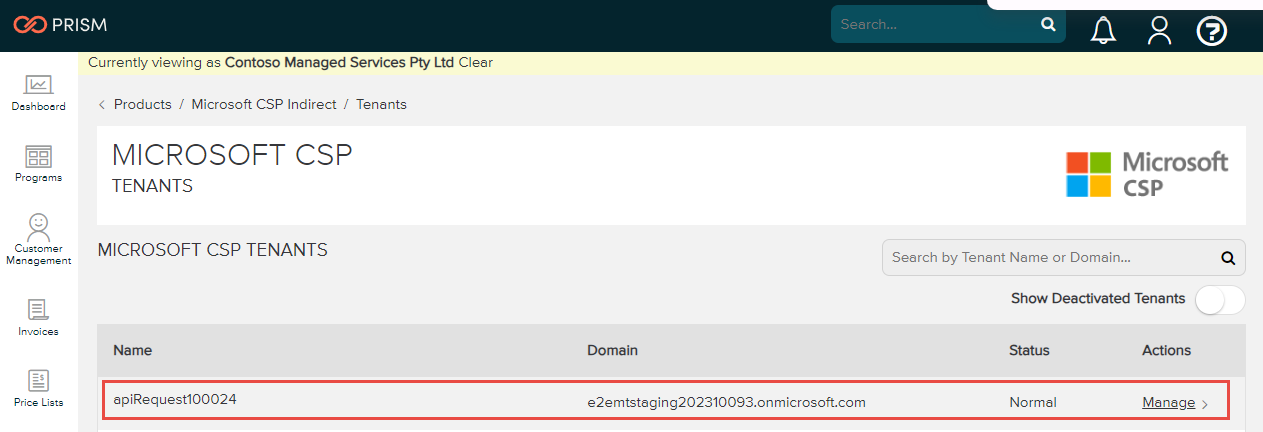Click domain e2emtstaging202310093.onmicrosoft.com
Image resolution: width=1263 pixels, height=432 pixels.
coord(726,403)
